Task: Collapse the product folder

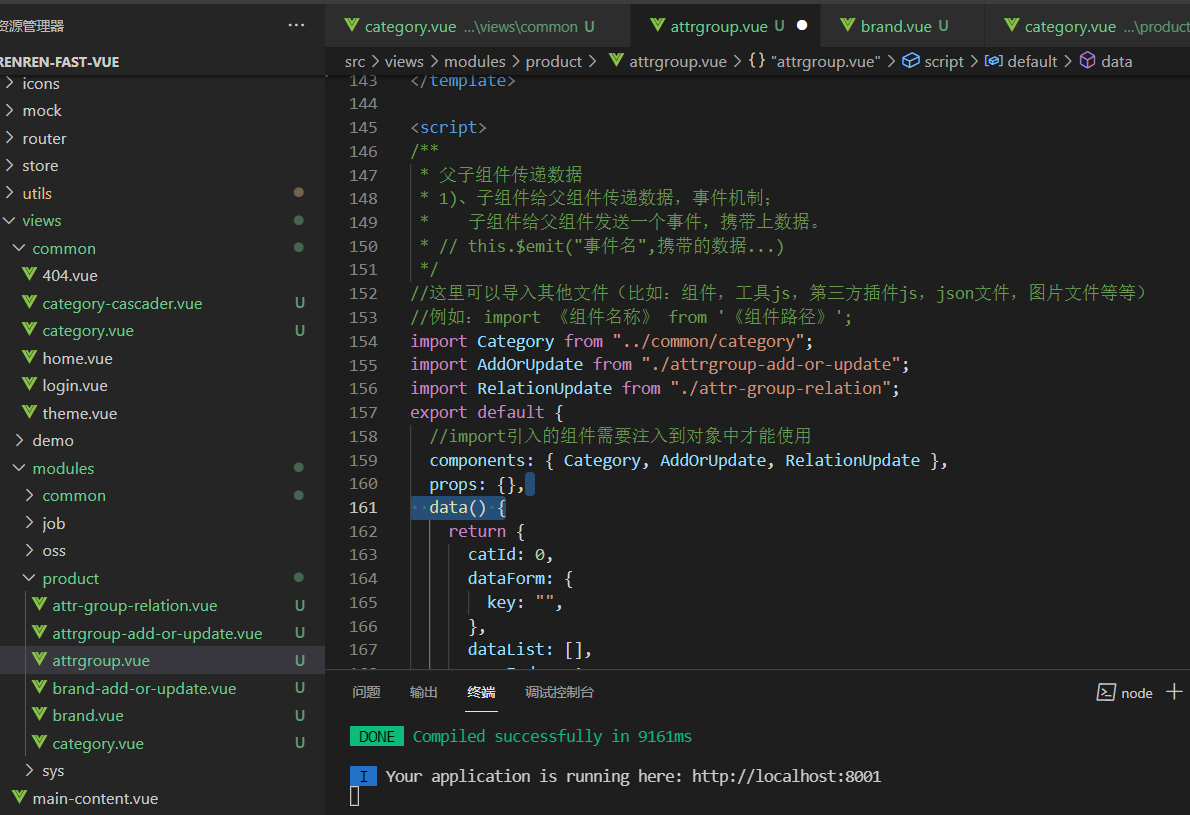Action: click(29, 578)
